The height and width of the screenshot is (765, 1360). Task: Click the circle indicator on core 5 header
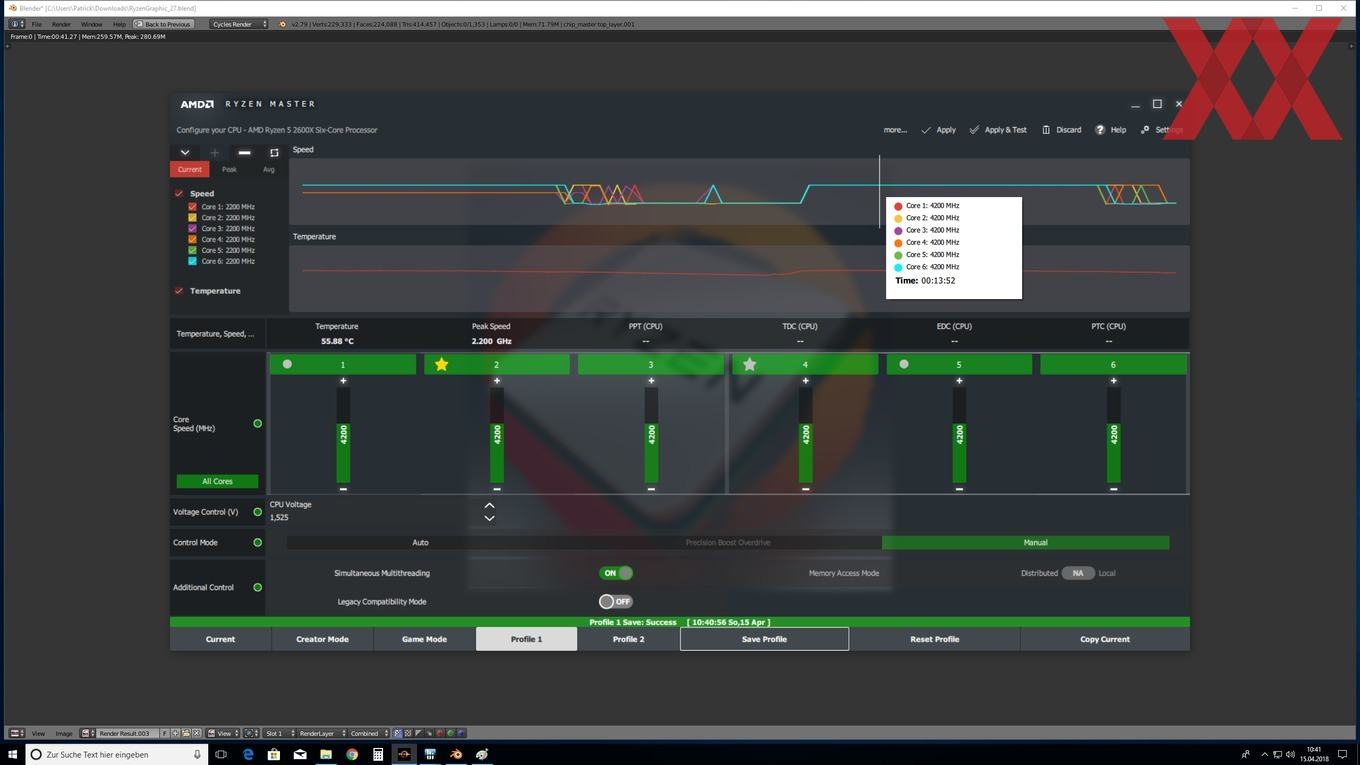pos(904,364)
